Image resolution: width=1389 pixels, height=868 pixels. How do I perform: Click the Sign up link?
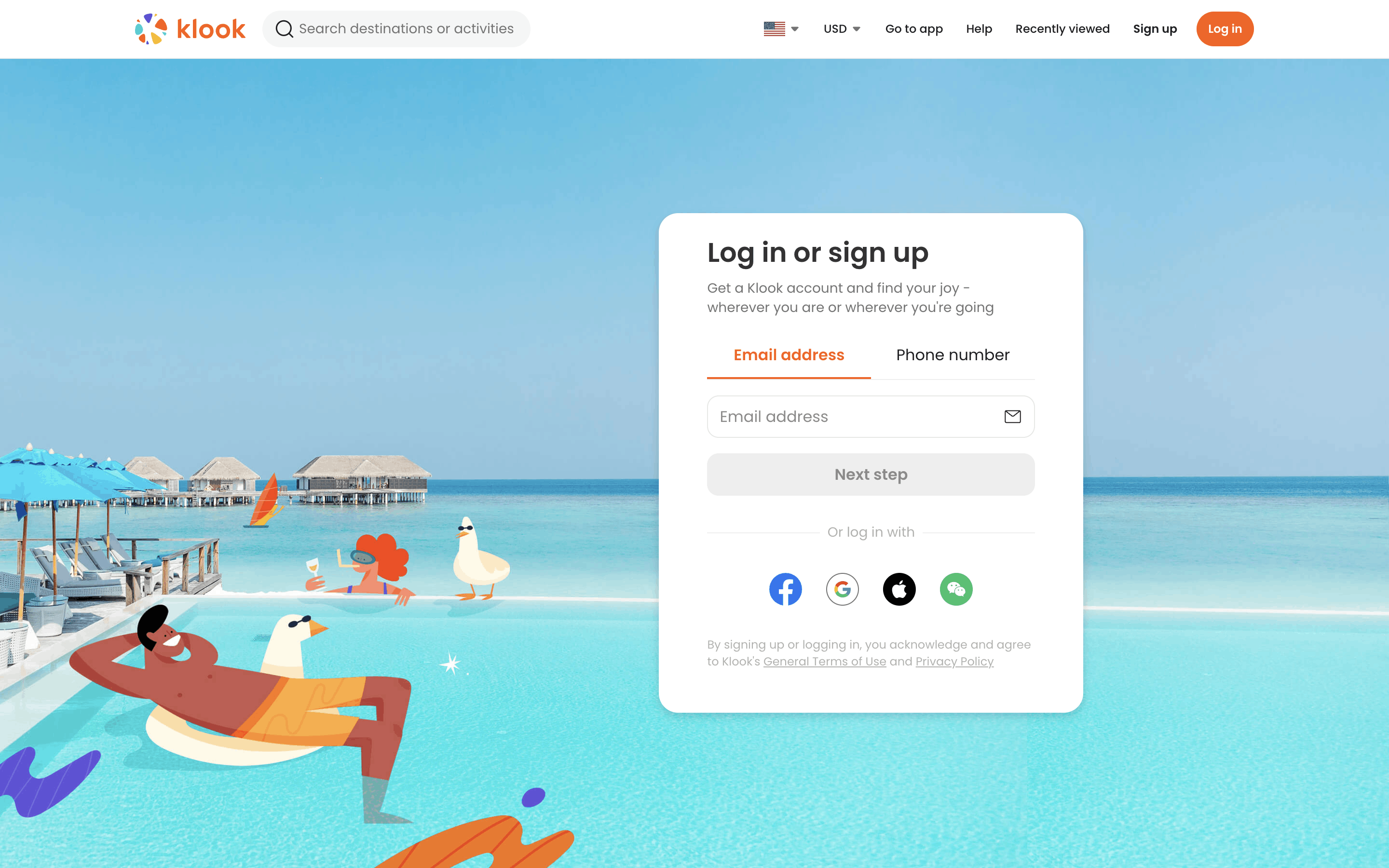[x=1155, y=29]
